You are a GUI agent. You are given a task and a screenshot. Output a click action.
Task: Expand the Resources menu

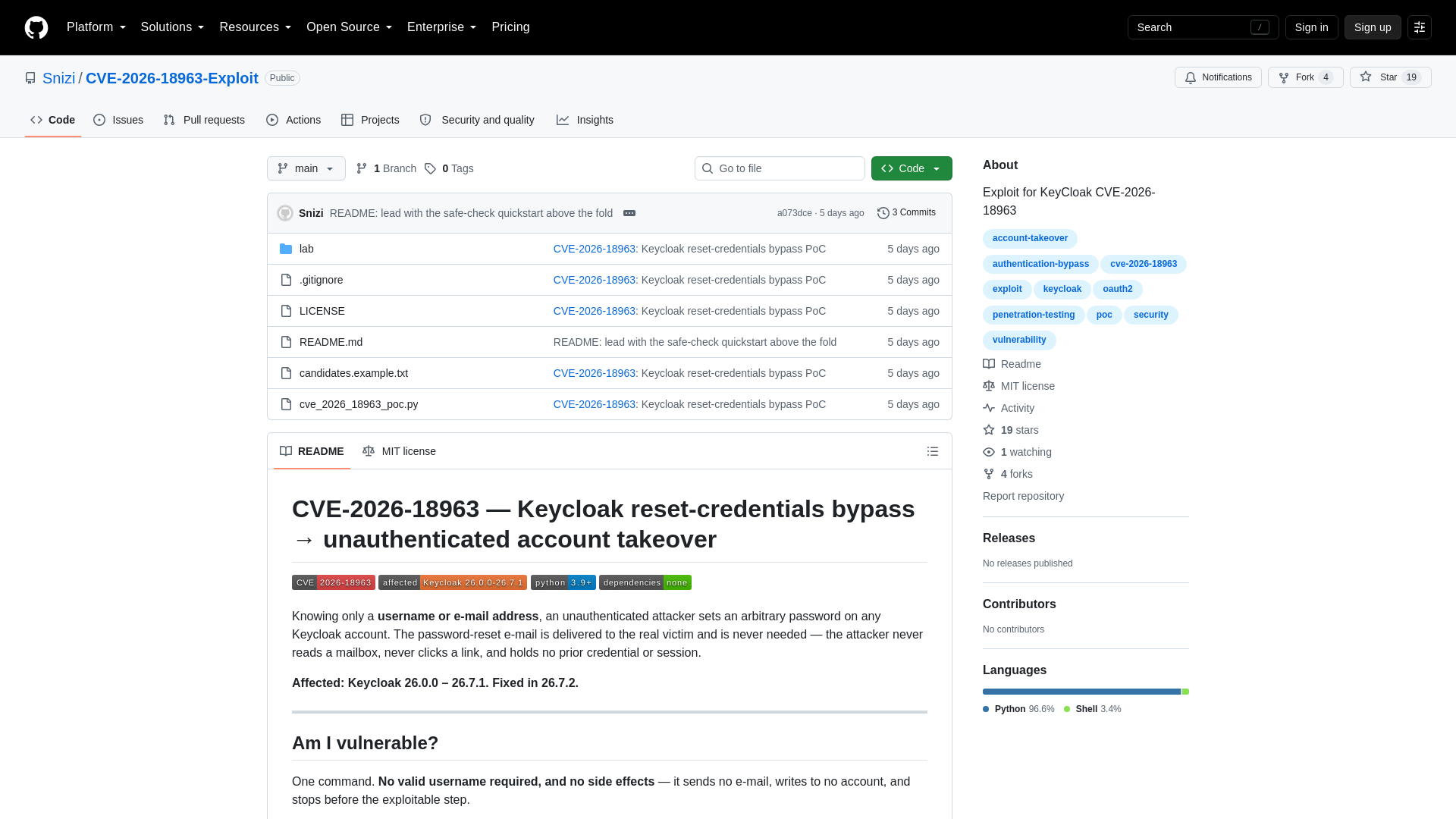click(x=256, y=27)
